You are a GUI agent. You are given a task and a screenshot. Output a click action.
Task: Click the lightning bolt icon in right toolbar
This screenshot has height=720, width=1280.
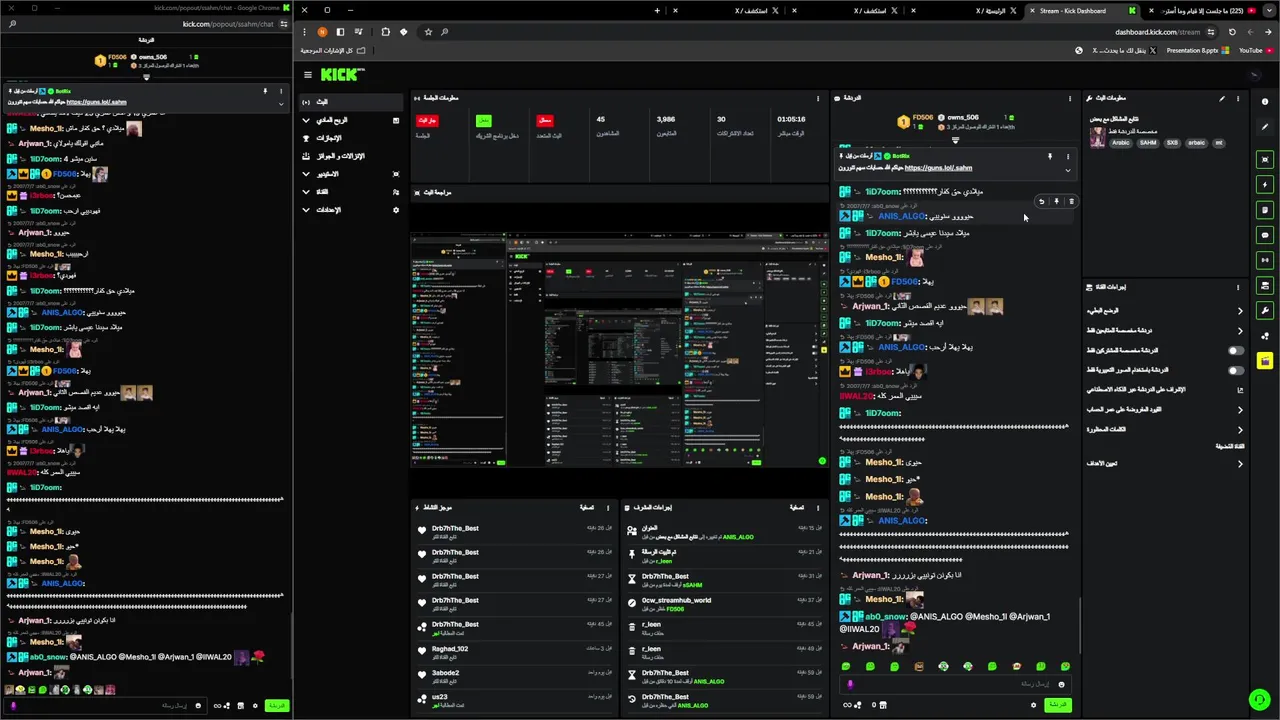click(1265, 185)
